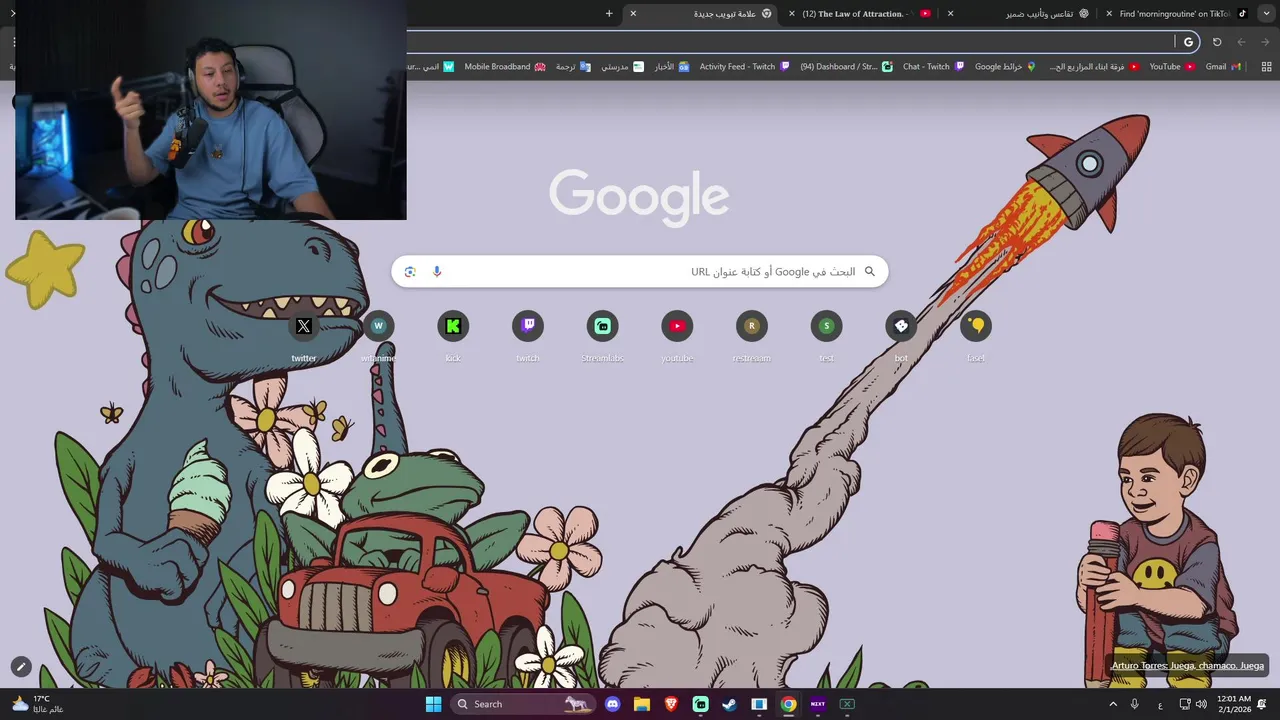Screen dimensions: 1280x720
Task: Search by image with Google Lens icon
Action: pyautogui.click(x=410, y=272)
